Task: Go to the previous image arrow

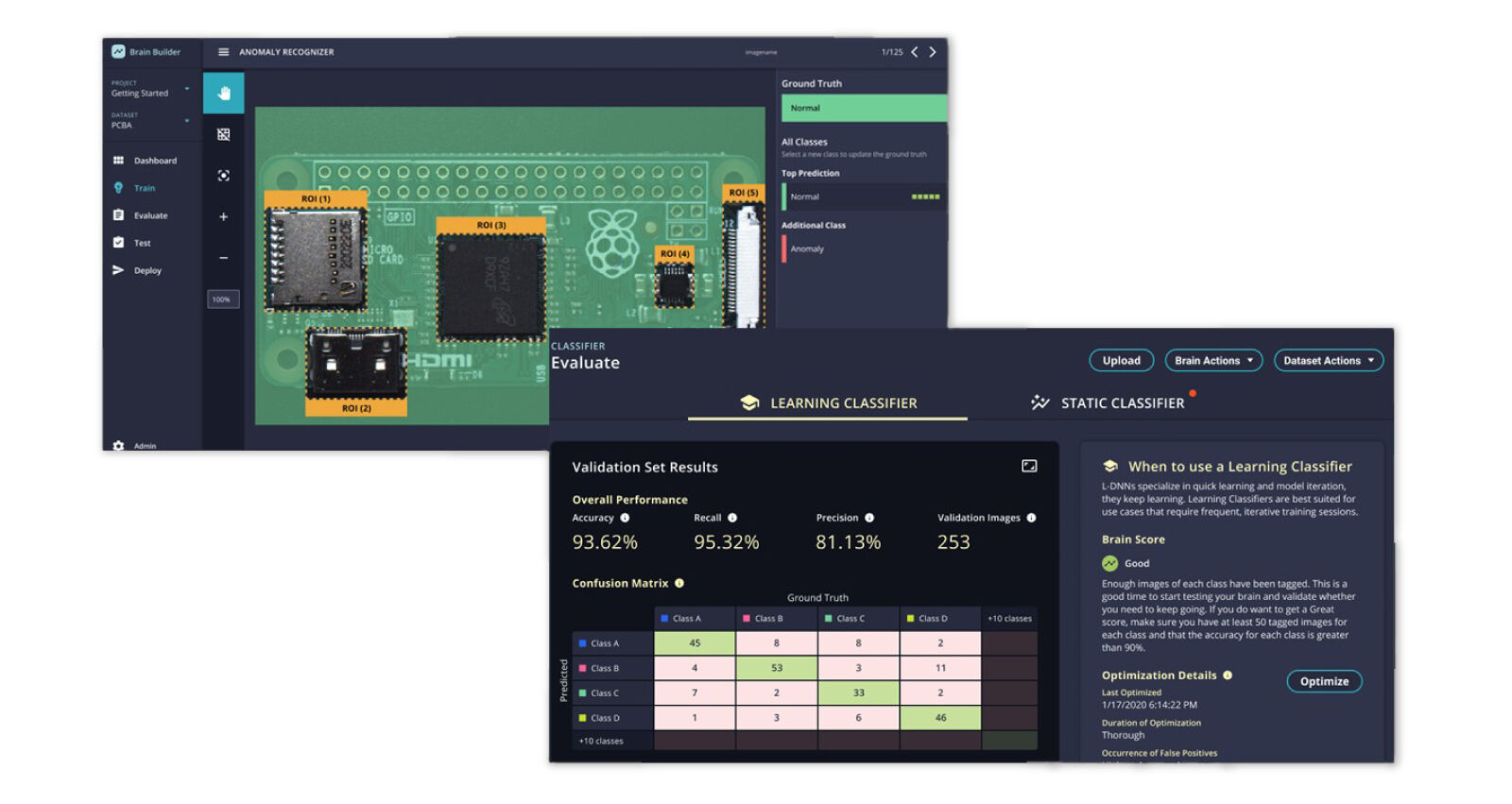Action: [915, 52]
